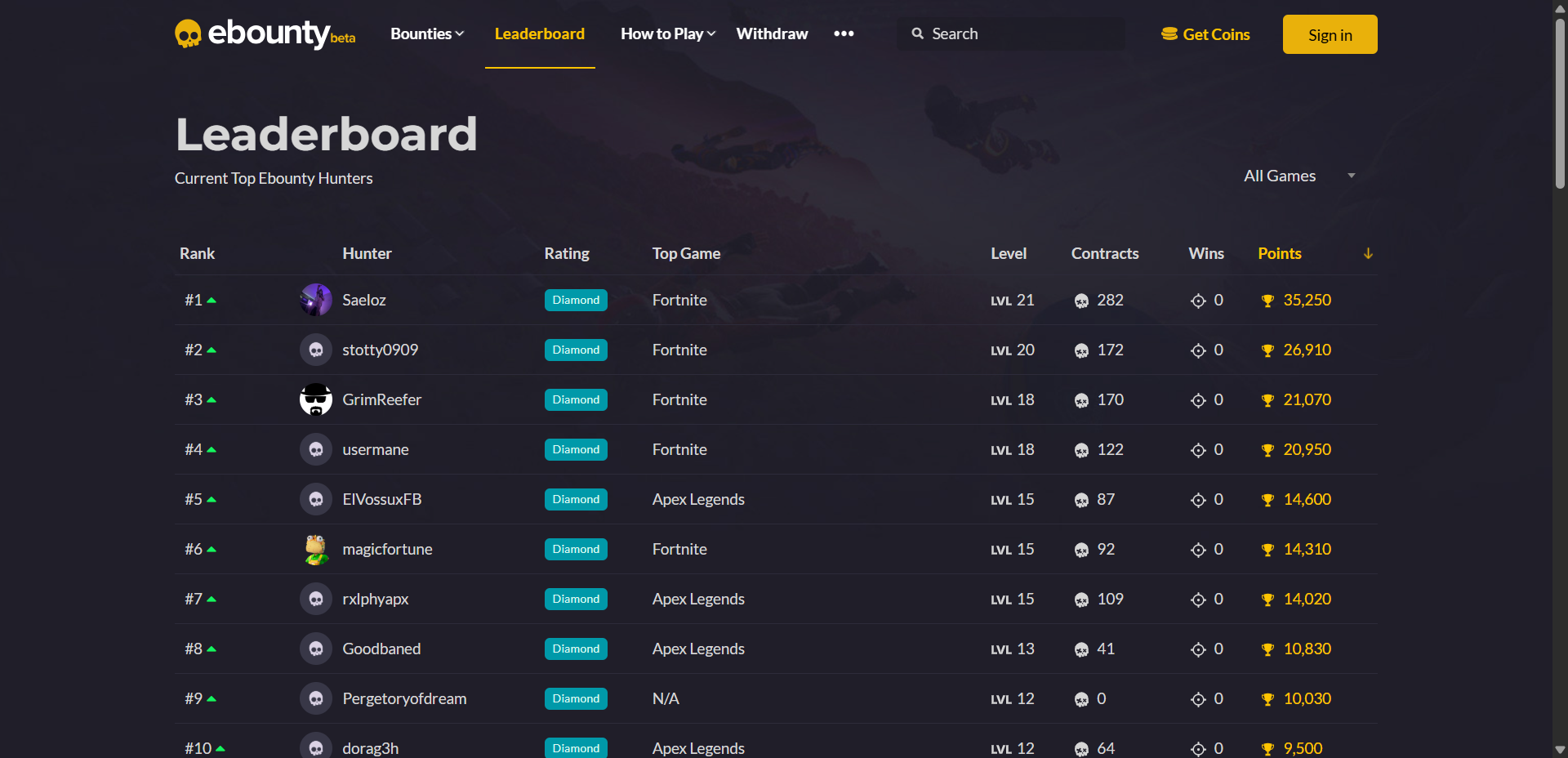Click the wins crosshair icon in Saeloz row
The width and height of the screenshot is (1568, 758).
(1198, 301)
